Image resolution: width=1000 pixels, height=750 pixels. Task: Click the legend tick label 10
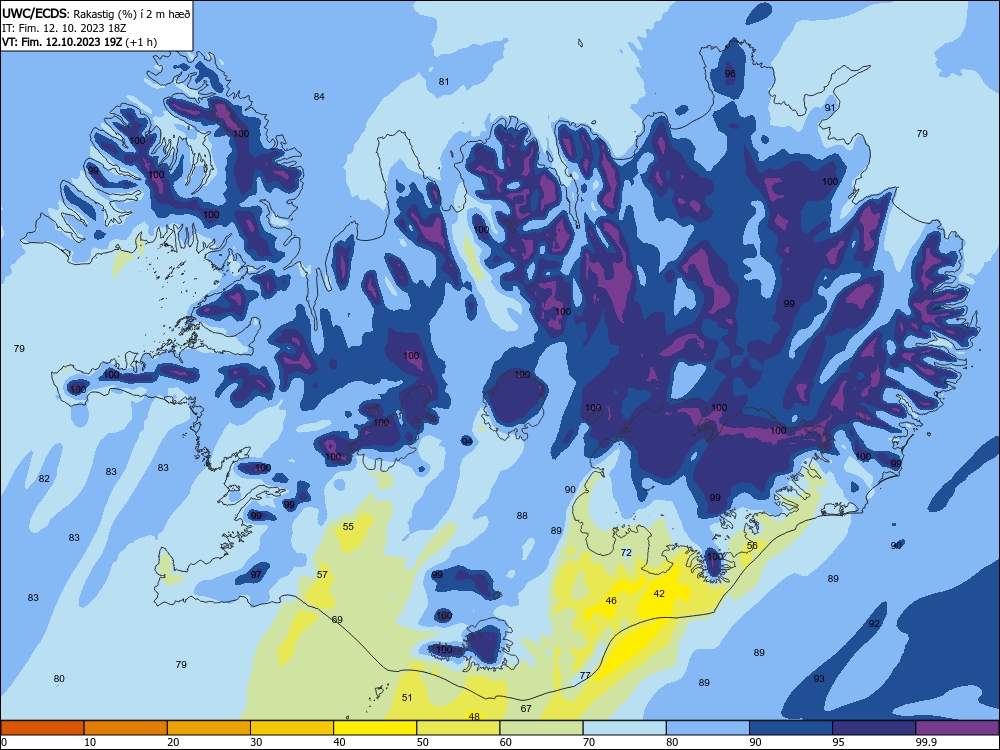point(90,742)
